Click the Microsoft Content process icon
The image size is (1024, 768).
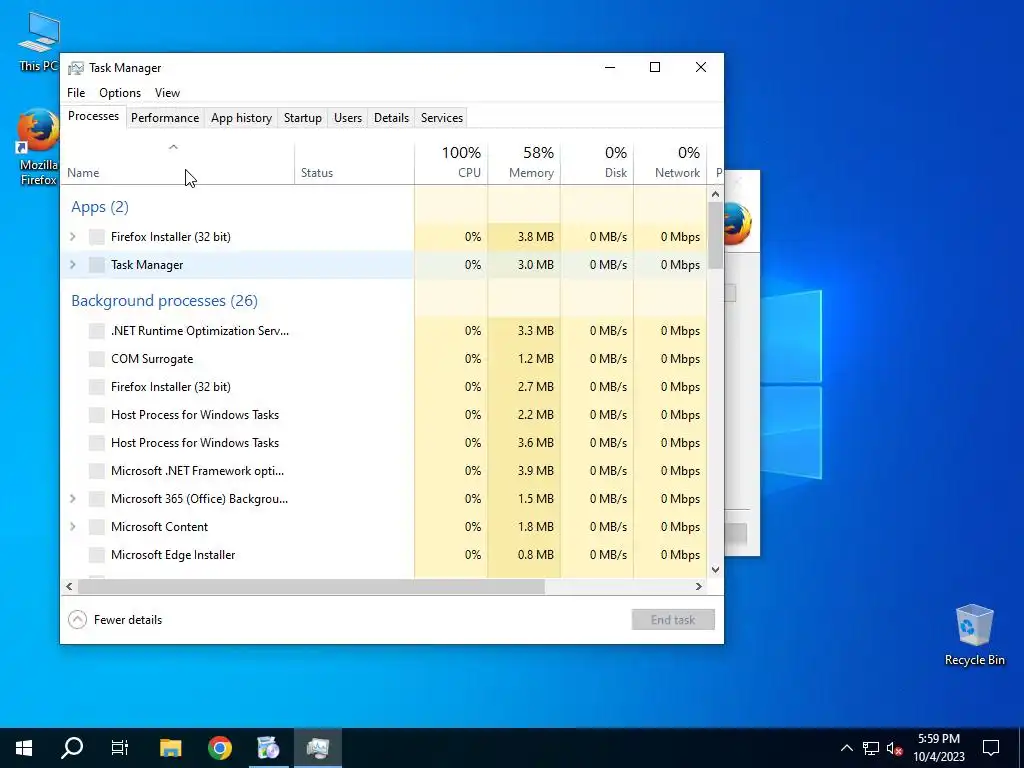(x=97, y=527)
